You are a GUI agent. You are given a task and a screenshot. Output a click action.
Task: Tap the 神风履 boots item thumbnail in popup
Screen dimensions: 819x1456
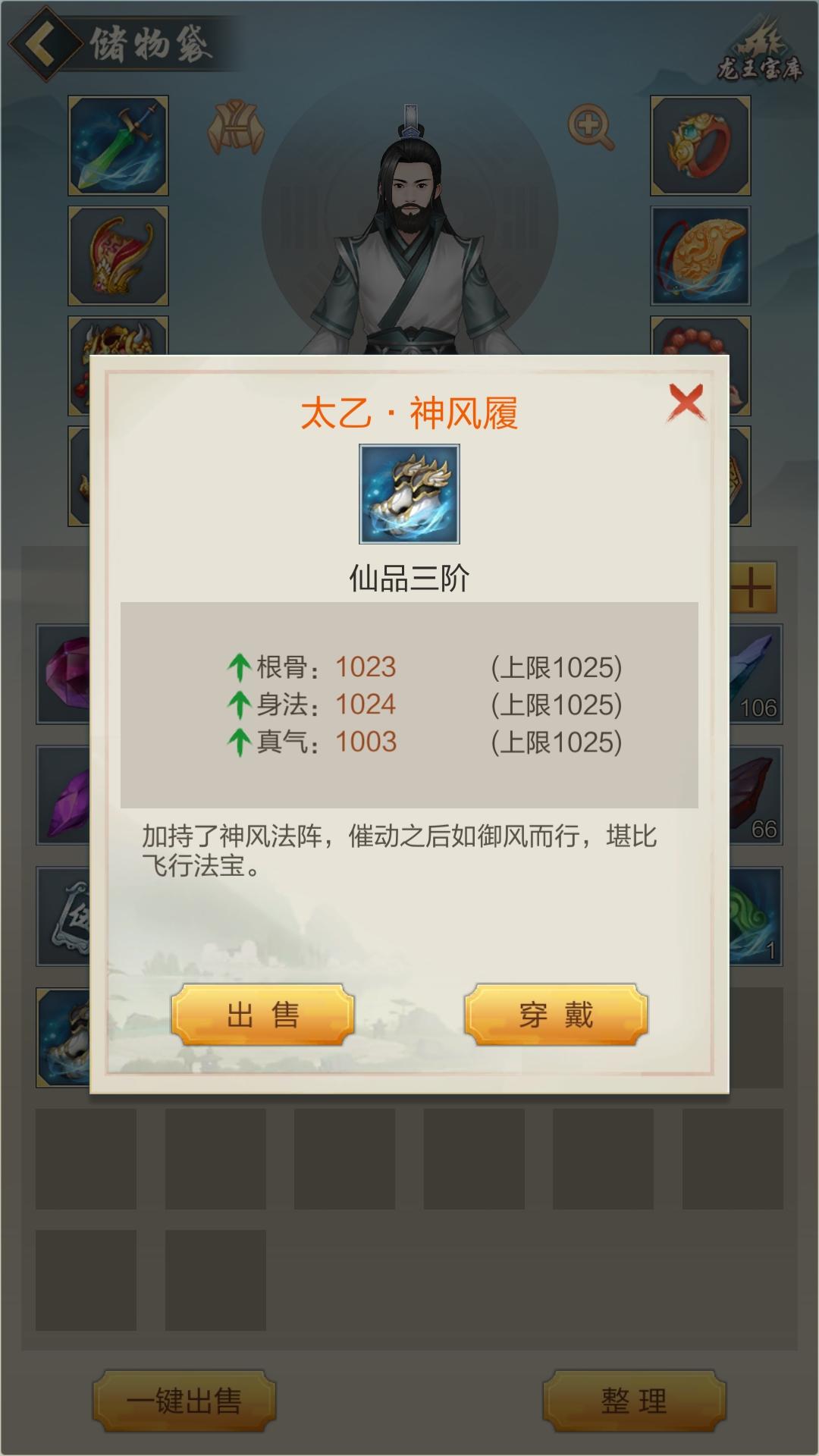[x=409, y=494]
